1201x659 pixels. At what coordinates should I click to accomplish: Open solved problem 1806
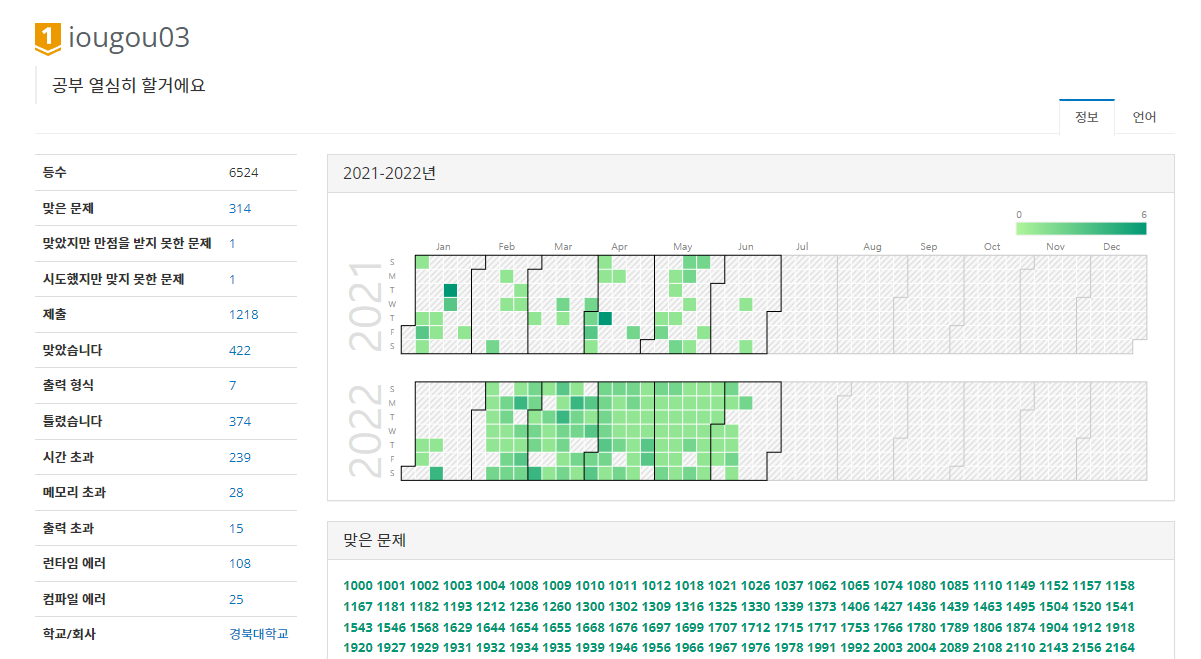(988, 628)
